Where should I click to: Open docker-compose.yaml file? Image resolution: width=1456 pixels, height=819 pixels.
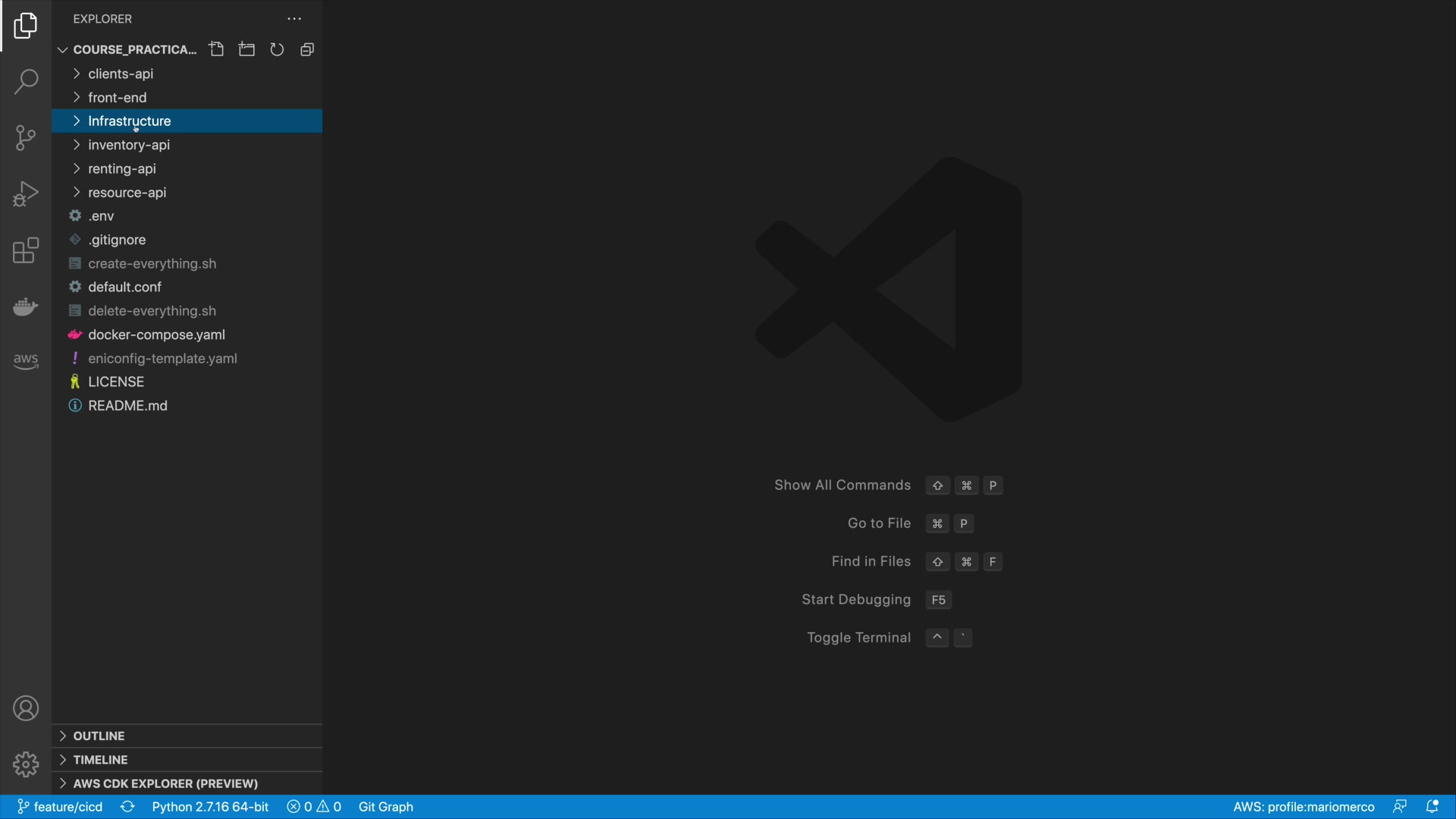point(156,334)
